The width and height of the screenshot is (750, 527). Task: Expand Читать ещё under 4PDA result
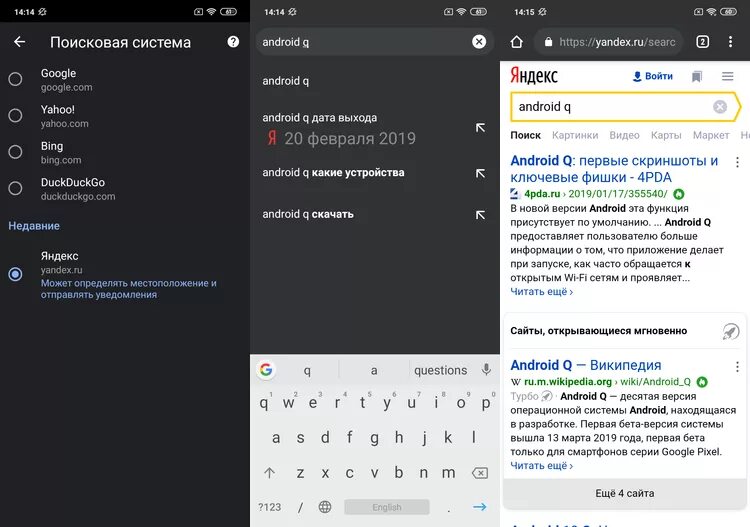coord(541,292)
